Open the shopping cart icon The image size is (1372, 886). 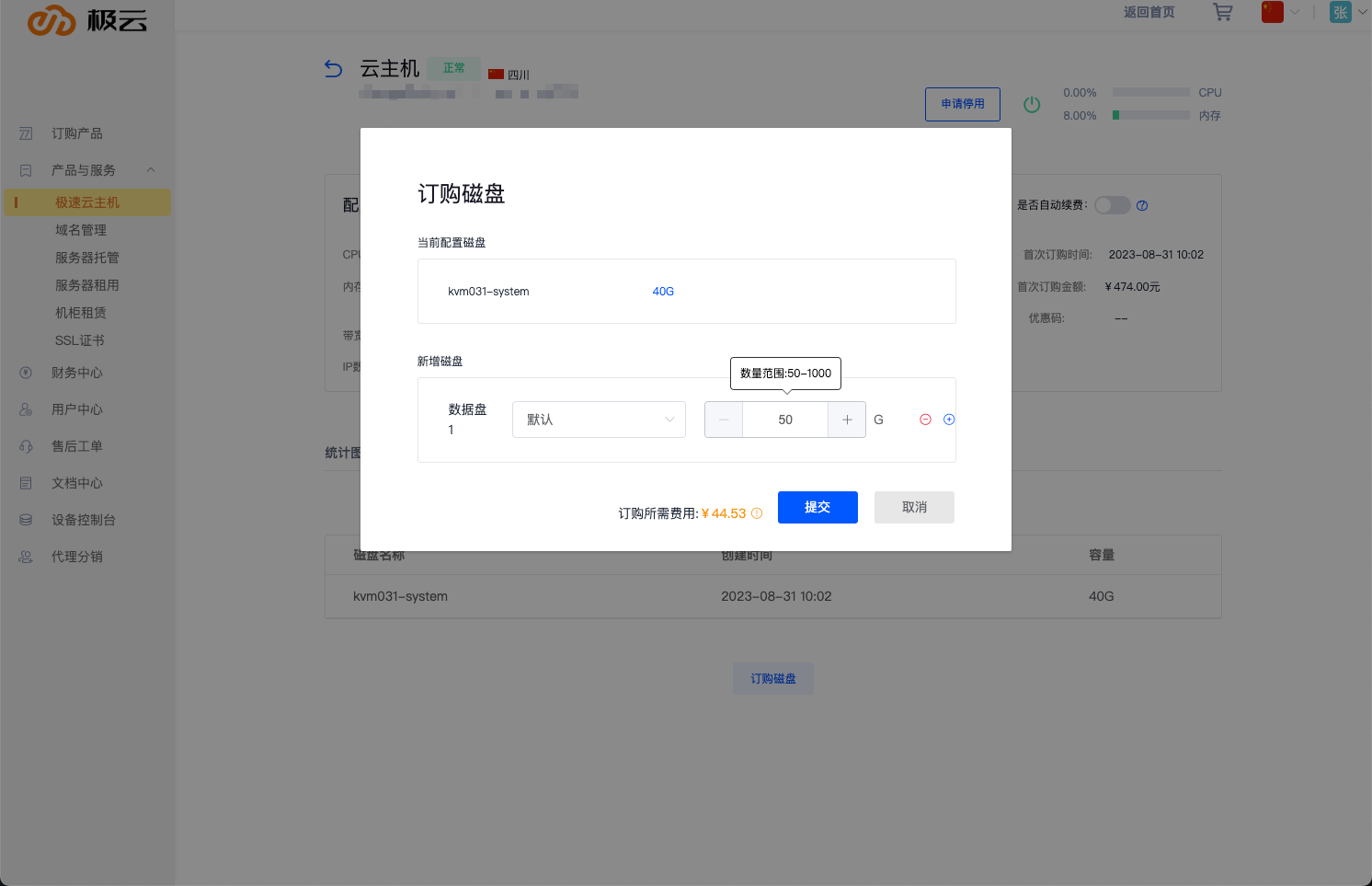pyautogui.click(x=1222, y=12)
